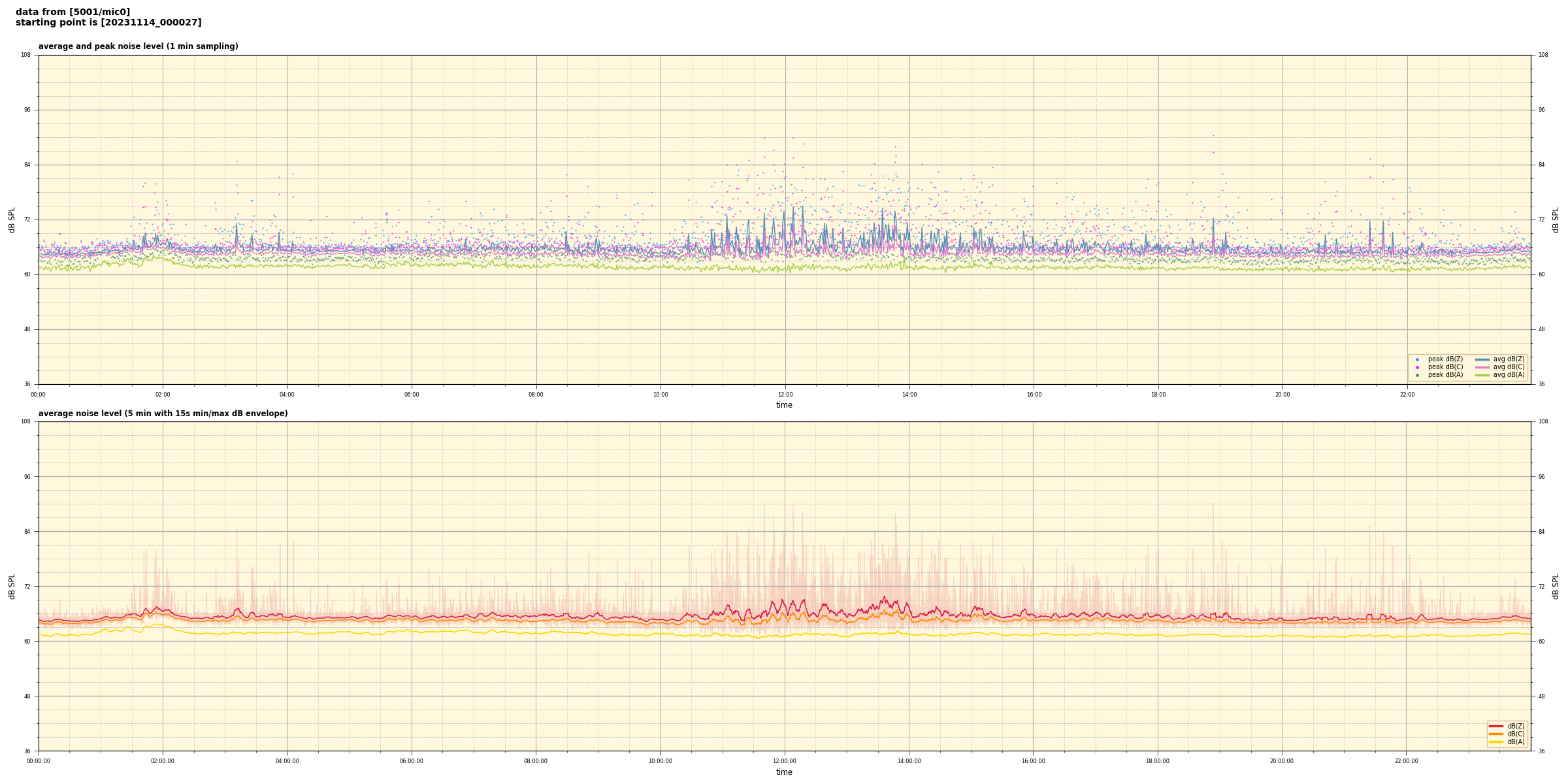Viewport: 1568px width, 784px height.
Task: Click the red dB(Z) legend entry in lower chart
Action: (x=1496, y=726)
